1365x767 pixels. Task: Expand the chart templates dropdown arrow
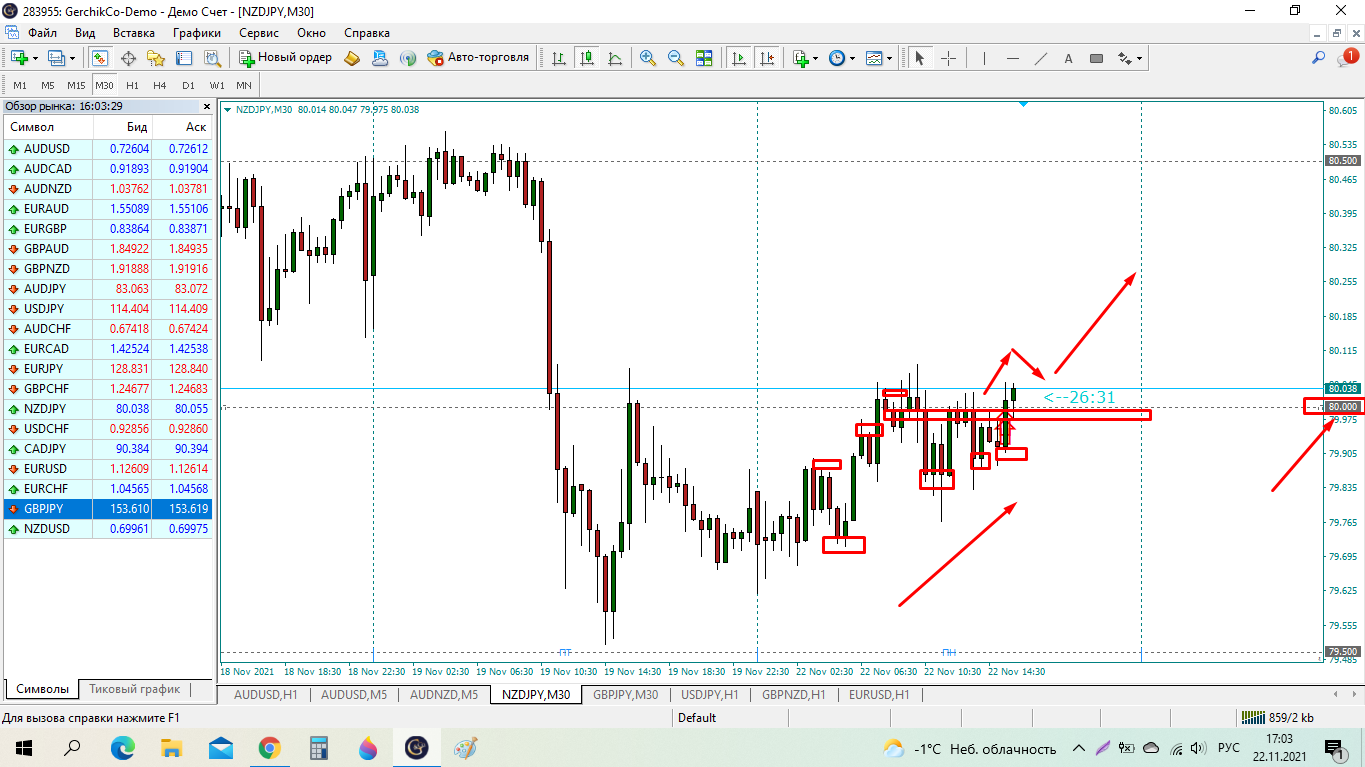[x=889, y=58]
